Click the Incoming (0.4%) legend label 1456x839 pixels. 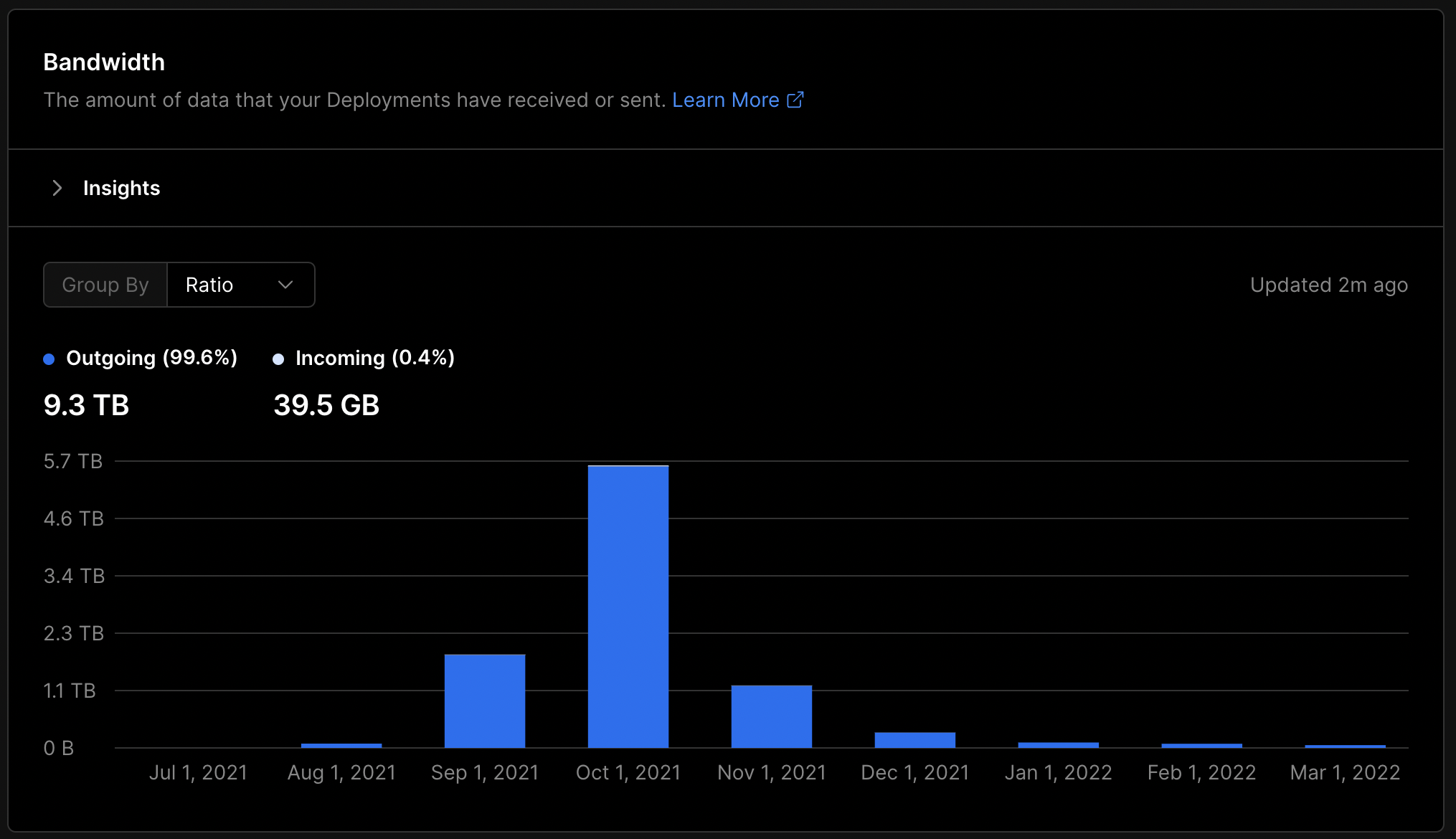click(374, 358)
